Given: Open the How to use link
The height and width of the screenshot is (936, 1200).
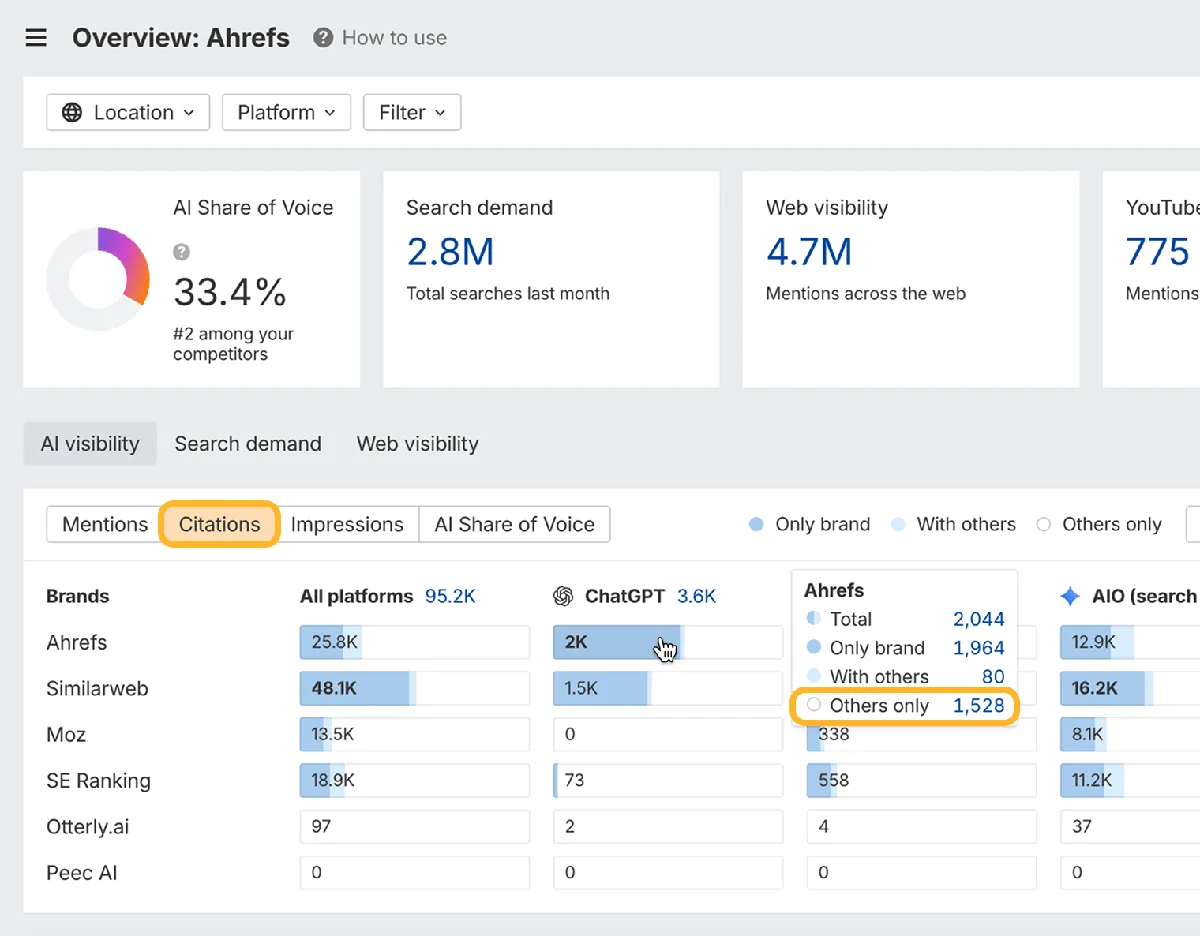Looking at the screenshot, I should (394, 38).
